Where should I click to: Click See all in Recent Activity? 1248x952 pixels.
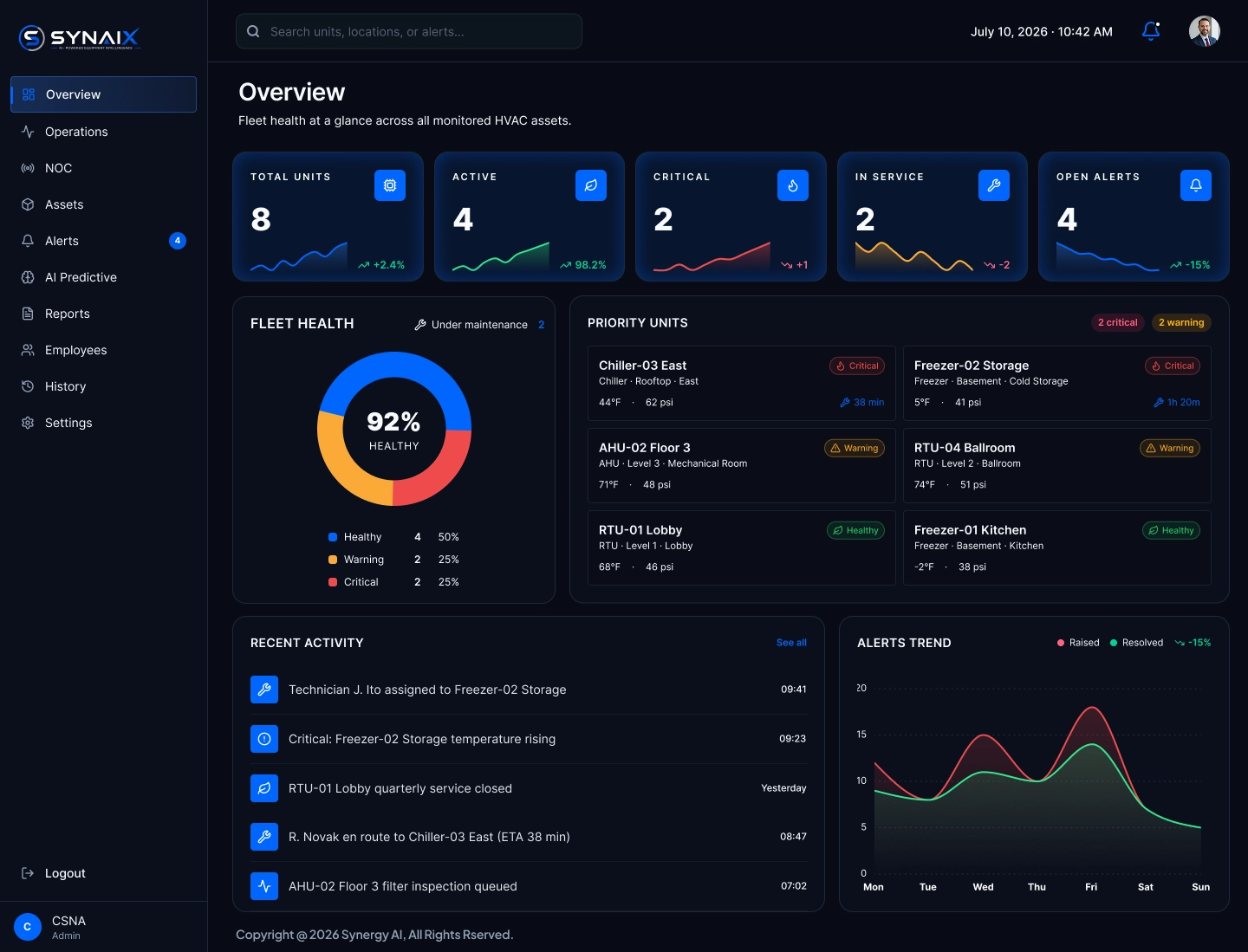coord(791,643)
